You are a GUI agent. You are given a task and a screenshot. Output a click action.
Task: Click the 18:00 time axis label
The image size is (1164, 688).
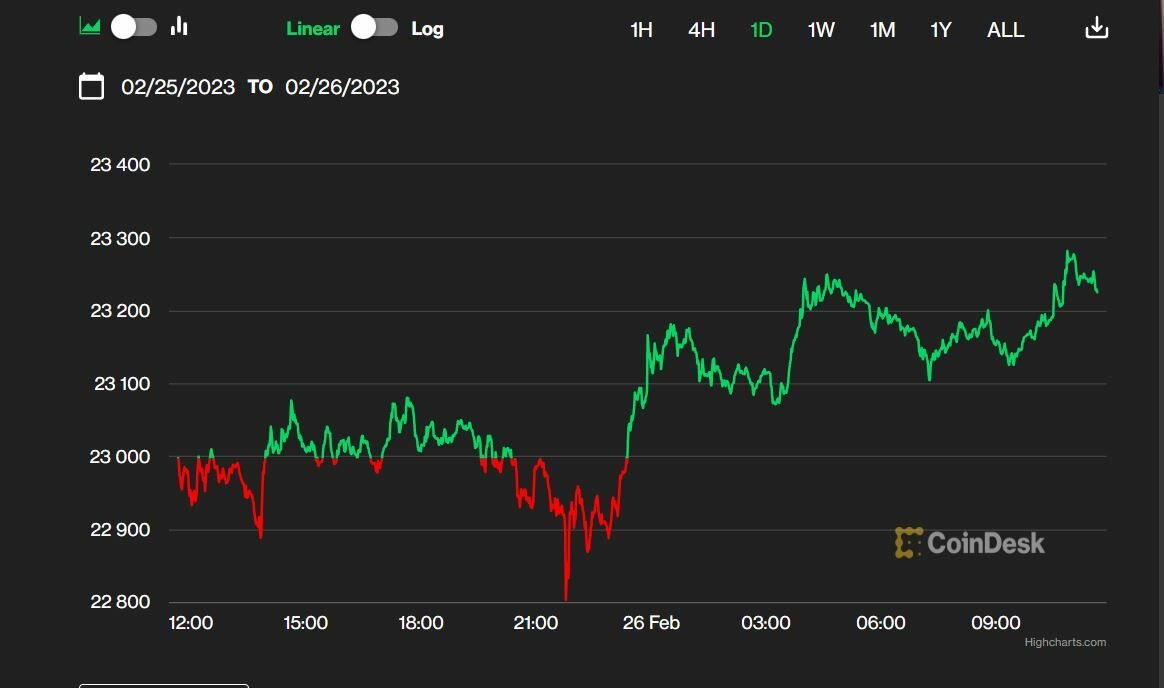pos(421,623)
